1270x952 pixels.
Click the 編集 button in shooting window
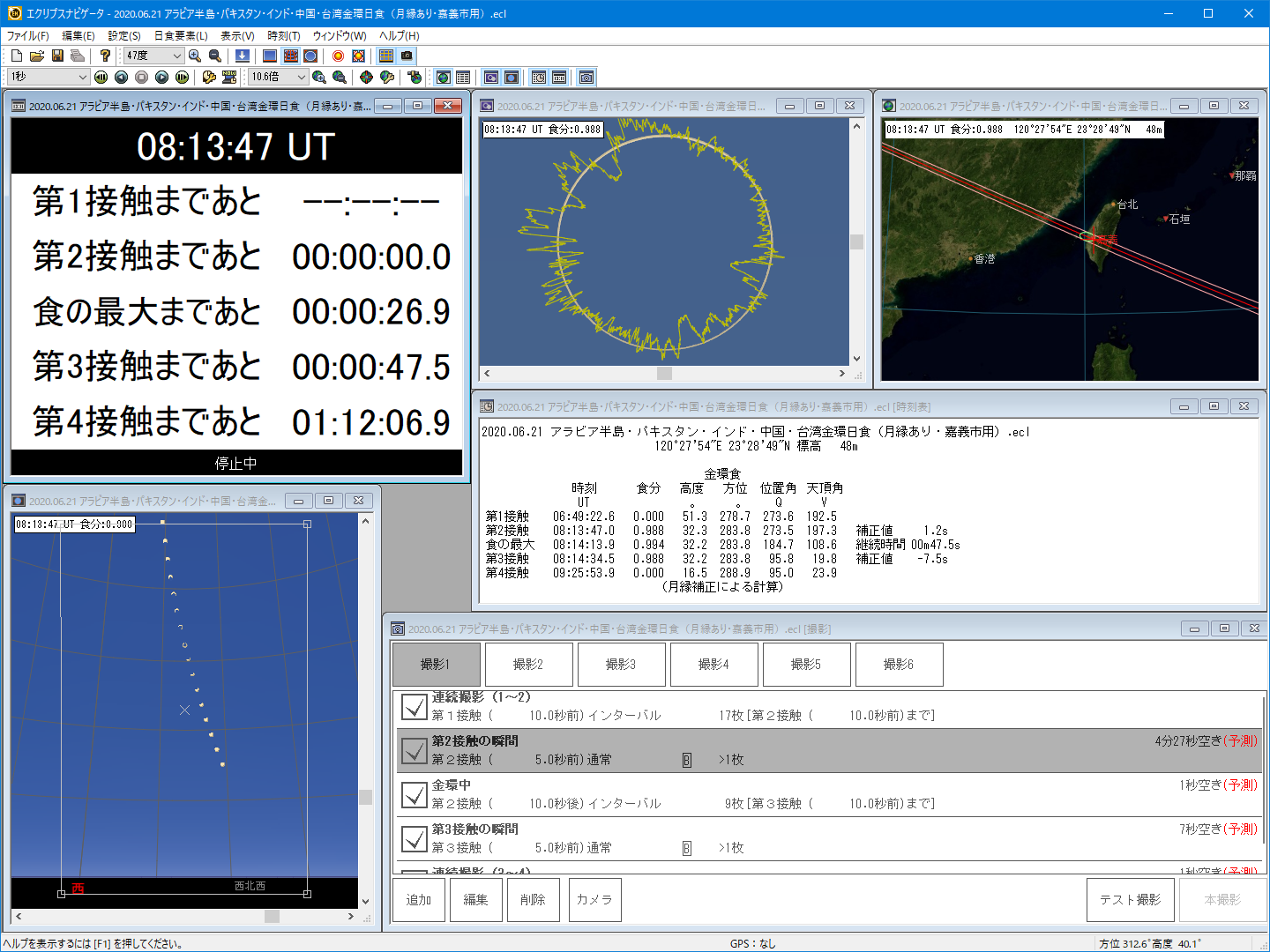476,900
